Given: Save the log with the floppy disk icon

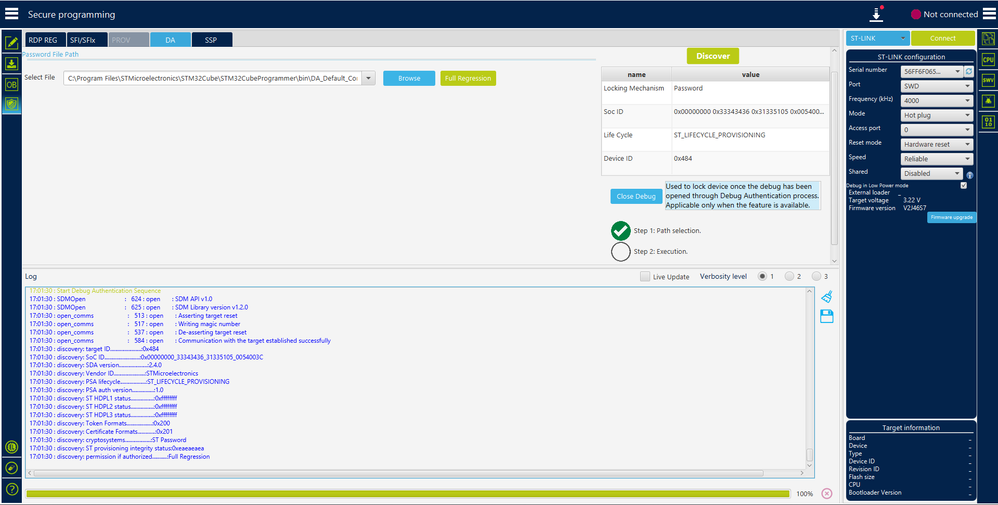Looking at the screenshot, I should (827, 317).
